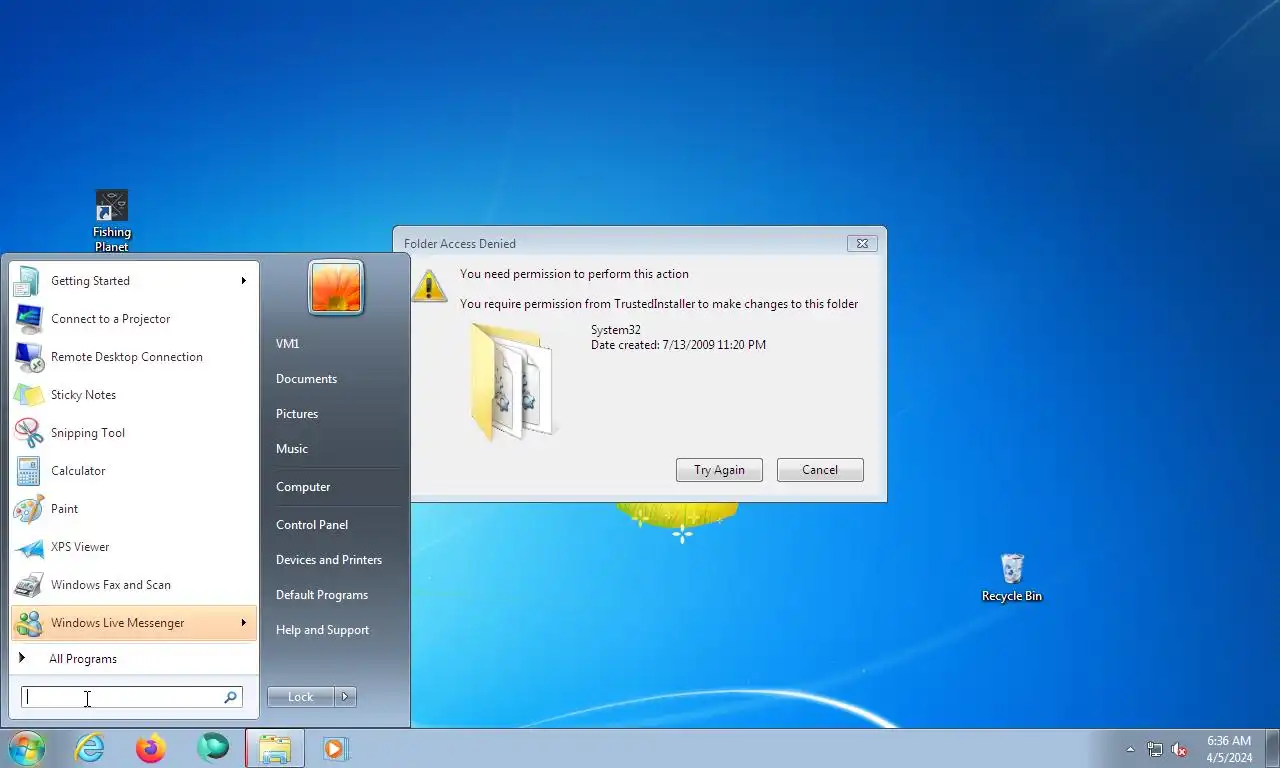Image resolution: width=1280 pixels, height=768 pixels.
Task: Open the Sticky Notes icon
Action: click(x=28, y=395)
